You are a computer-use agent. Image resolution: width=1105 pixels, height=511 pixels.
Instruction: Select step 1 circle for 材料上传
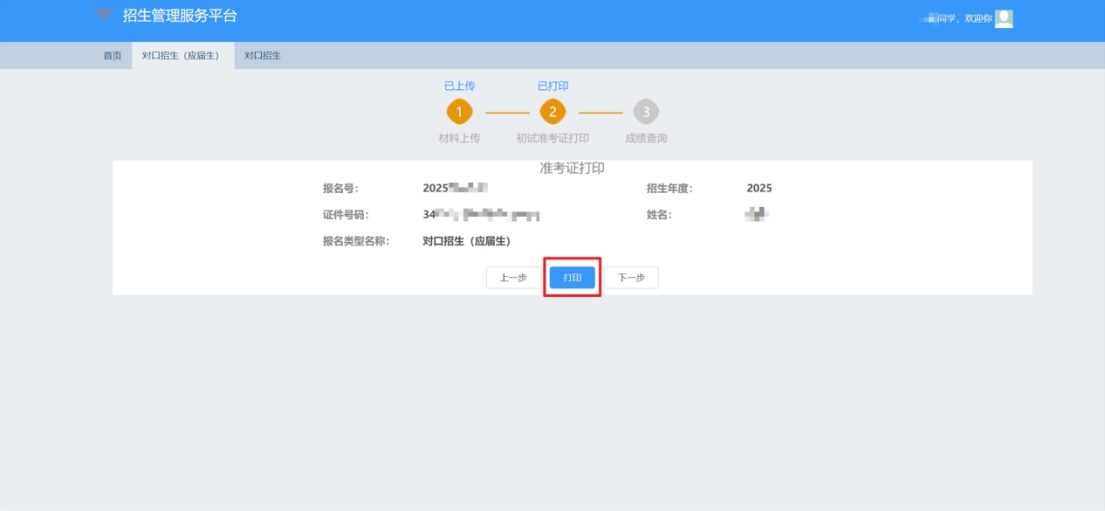point(459,112)
